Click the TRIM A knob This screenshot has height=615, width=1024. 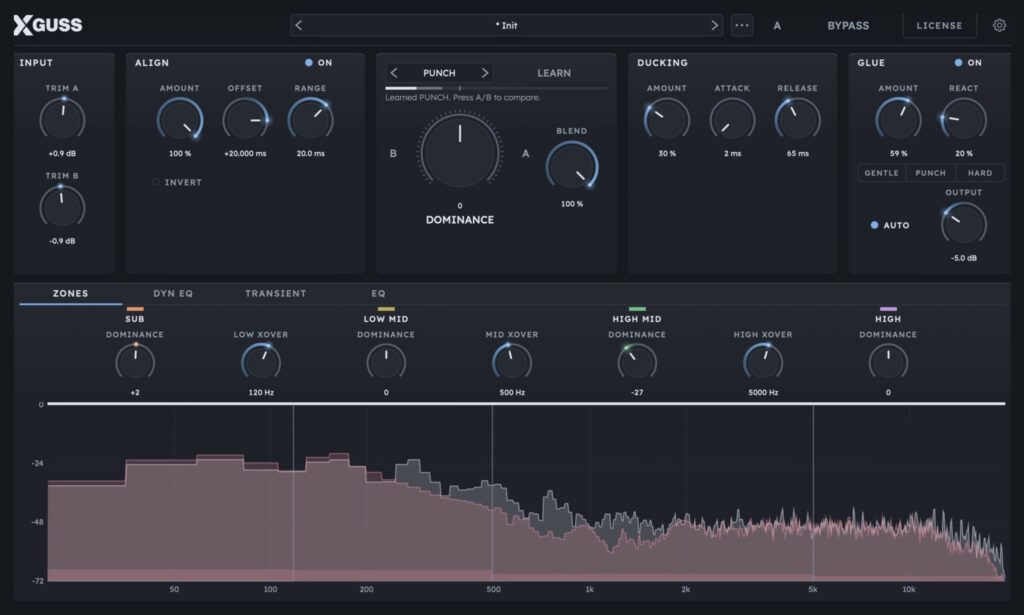pyautogui.click(x=62, y=119)
